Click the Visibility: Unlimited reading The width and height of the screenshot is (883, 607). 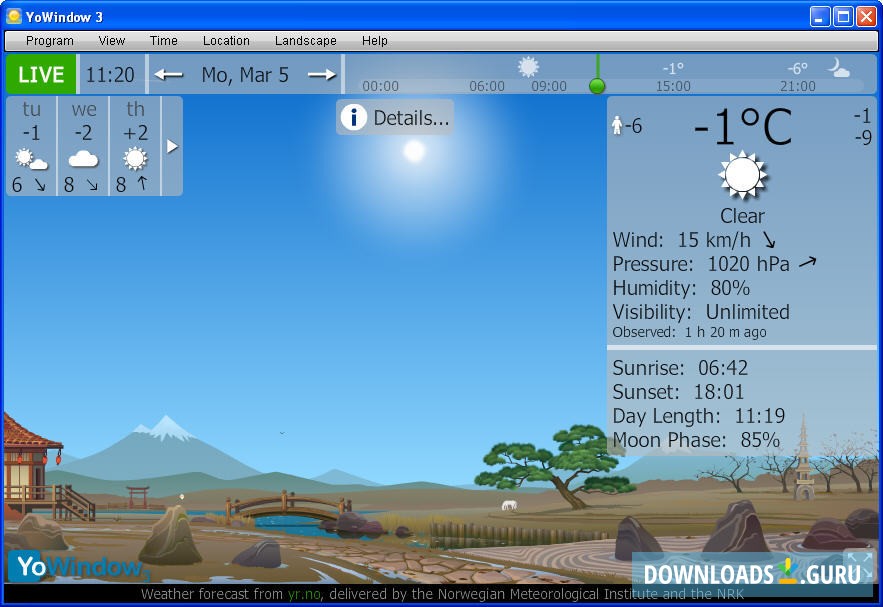point(701,312)
